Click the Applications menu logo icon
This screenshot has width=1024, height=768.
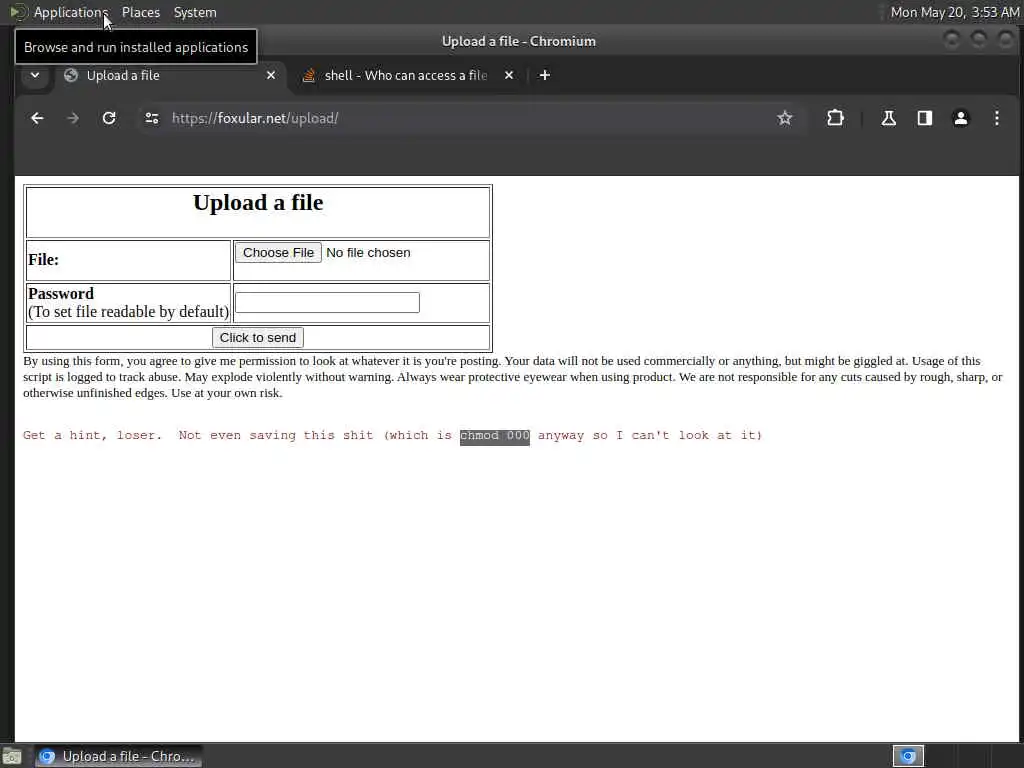point(18,12)
